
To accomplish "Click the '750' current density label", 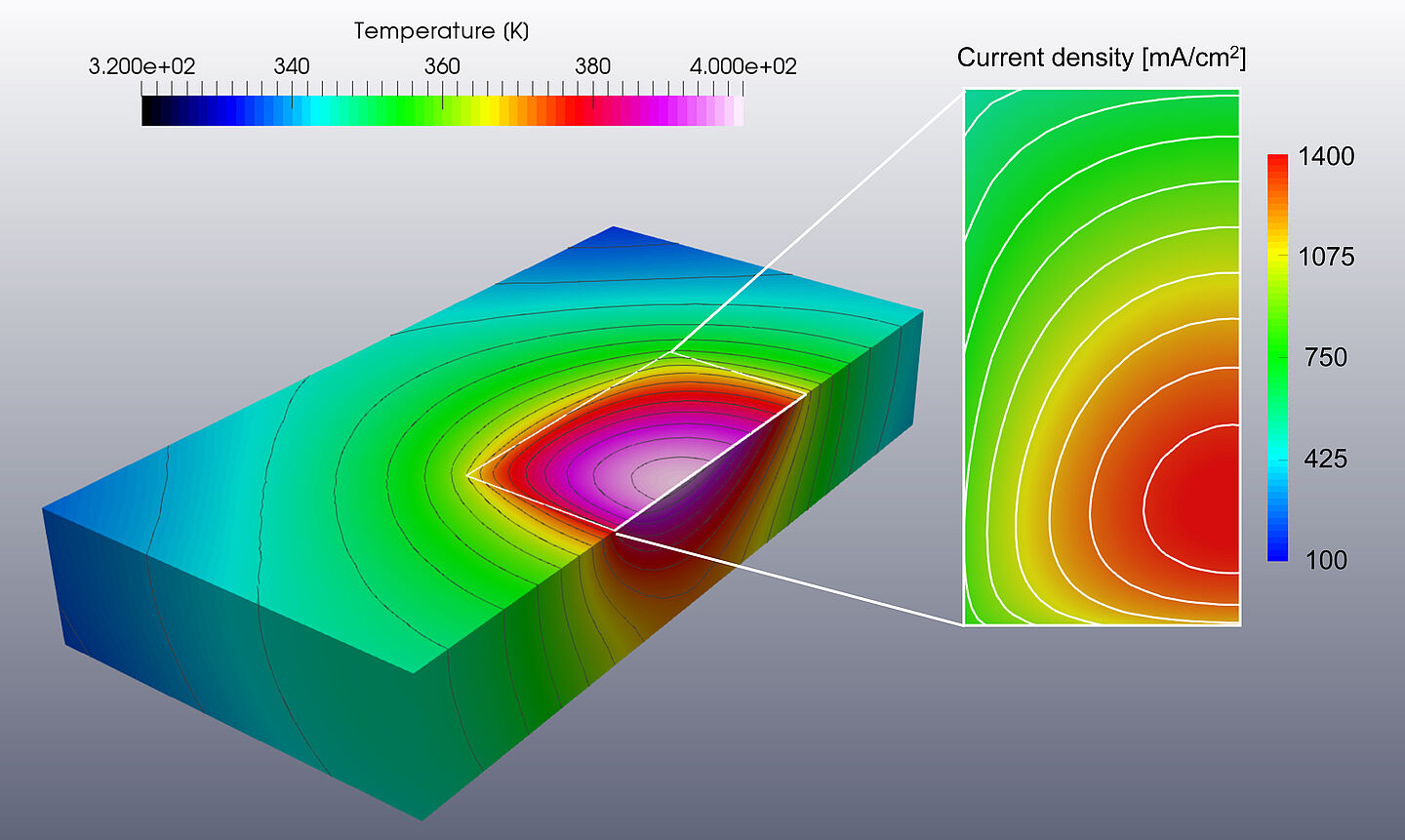I will coord(1326,358).
